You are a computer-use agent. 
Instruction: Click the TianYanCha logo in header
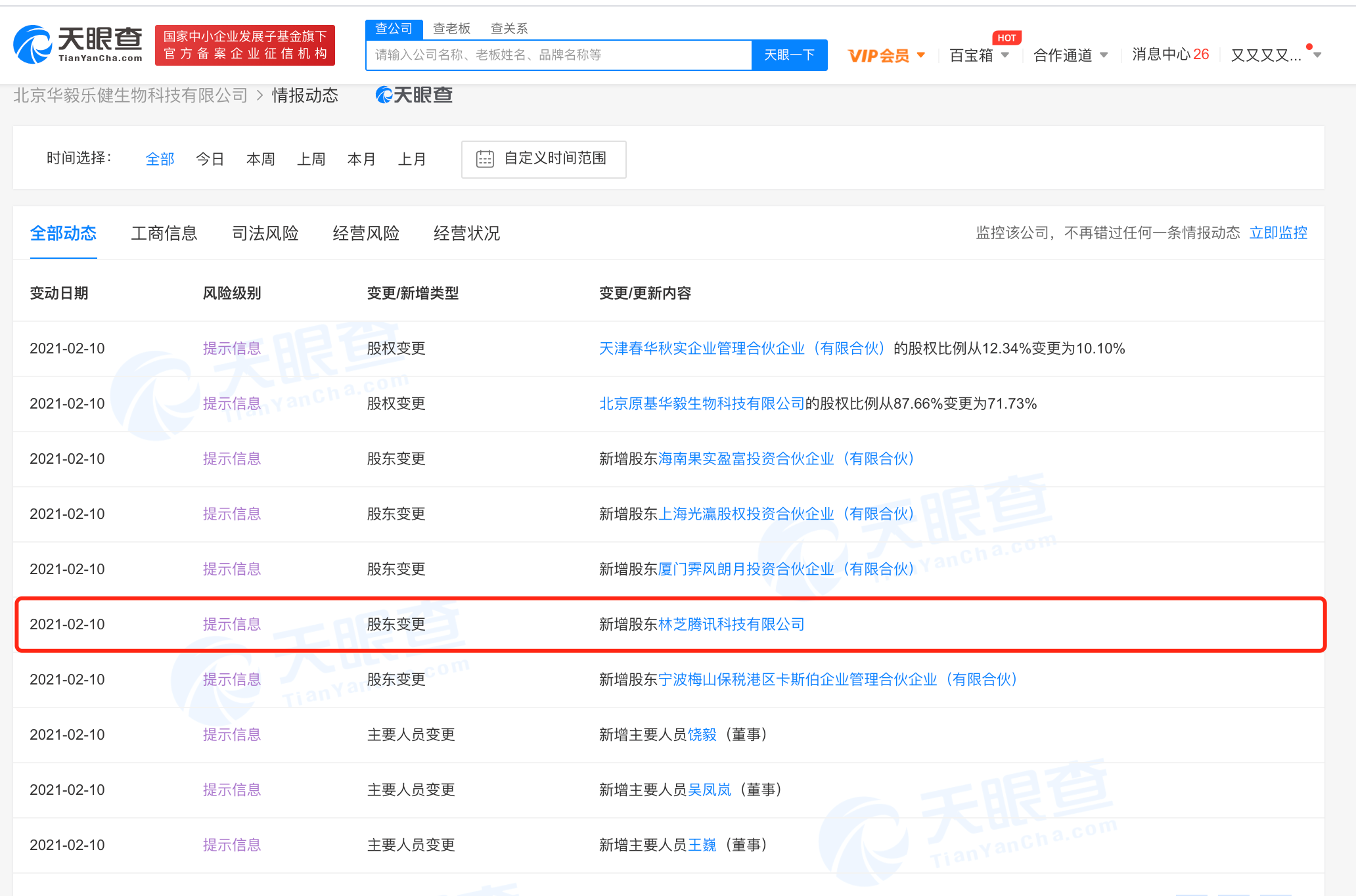pos(78,45)
